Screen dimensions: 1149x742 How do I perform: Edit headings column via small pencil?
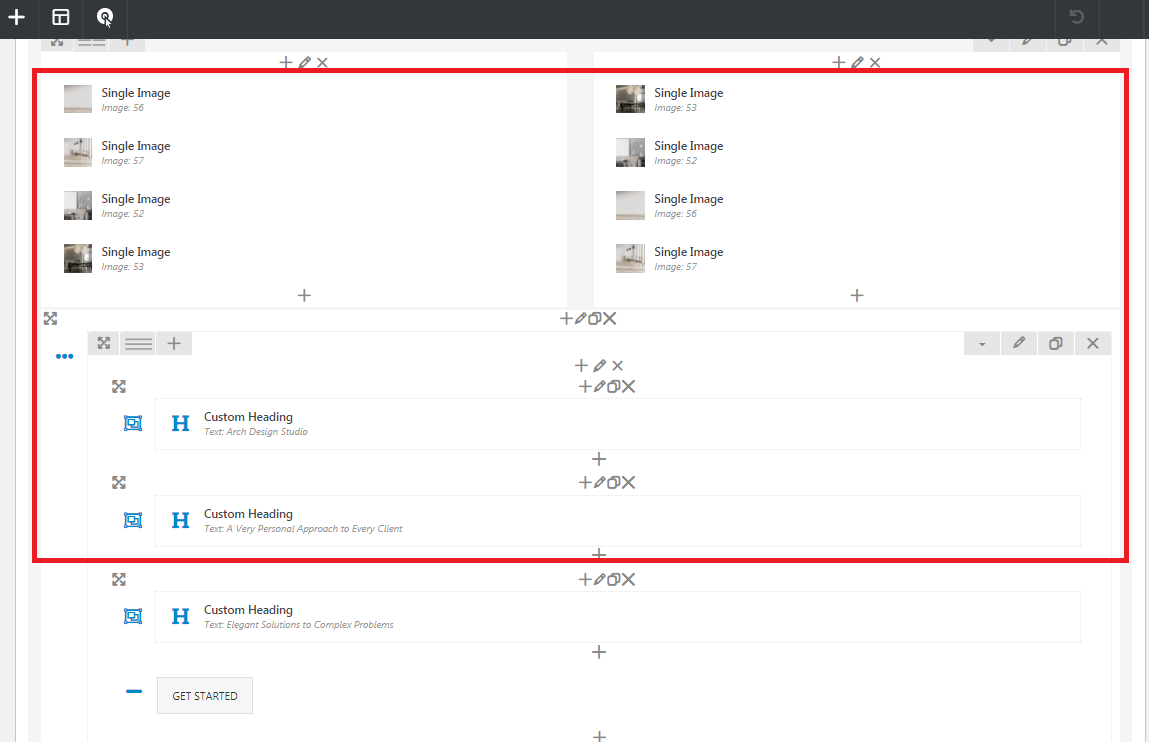point(599,366)
